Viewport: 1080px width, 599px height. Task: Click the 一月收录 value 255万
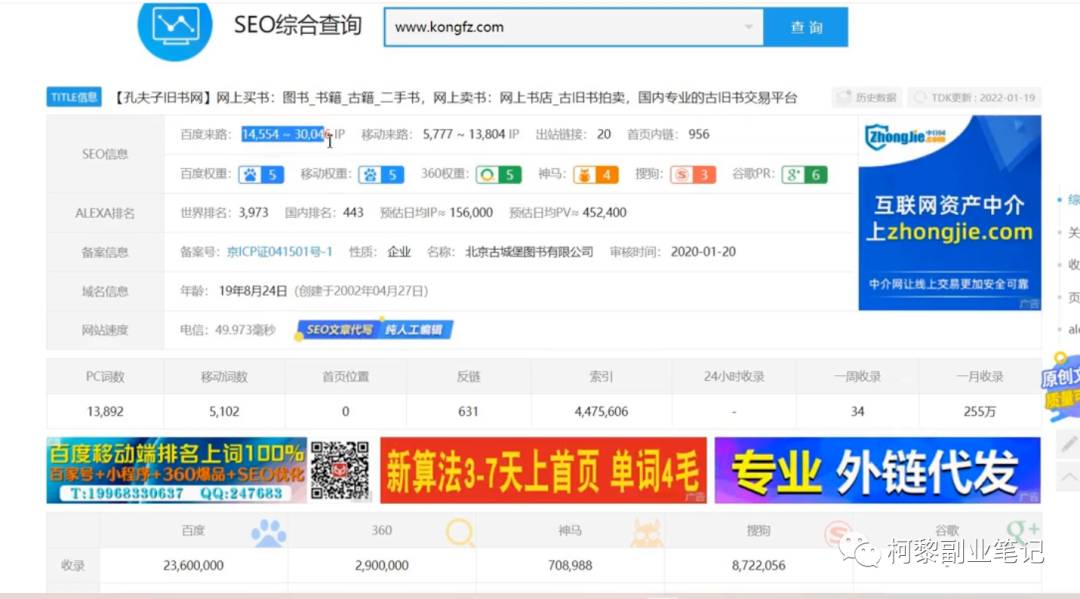coord(979,412)
